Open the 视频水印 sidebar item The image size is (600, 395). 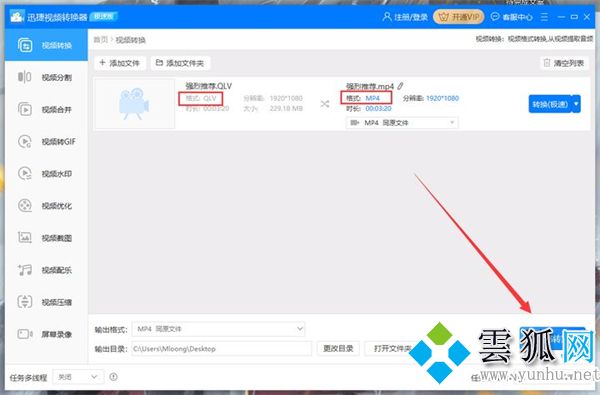(46, 174)
